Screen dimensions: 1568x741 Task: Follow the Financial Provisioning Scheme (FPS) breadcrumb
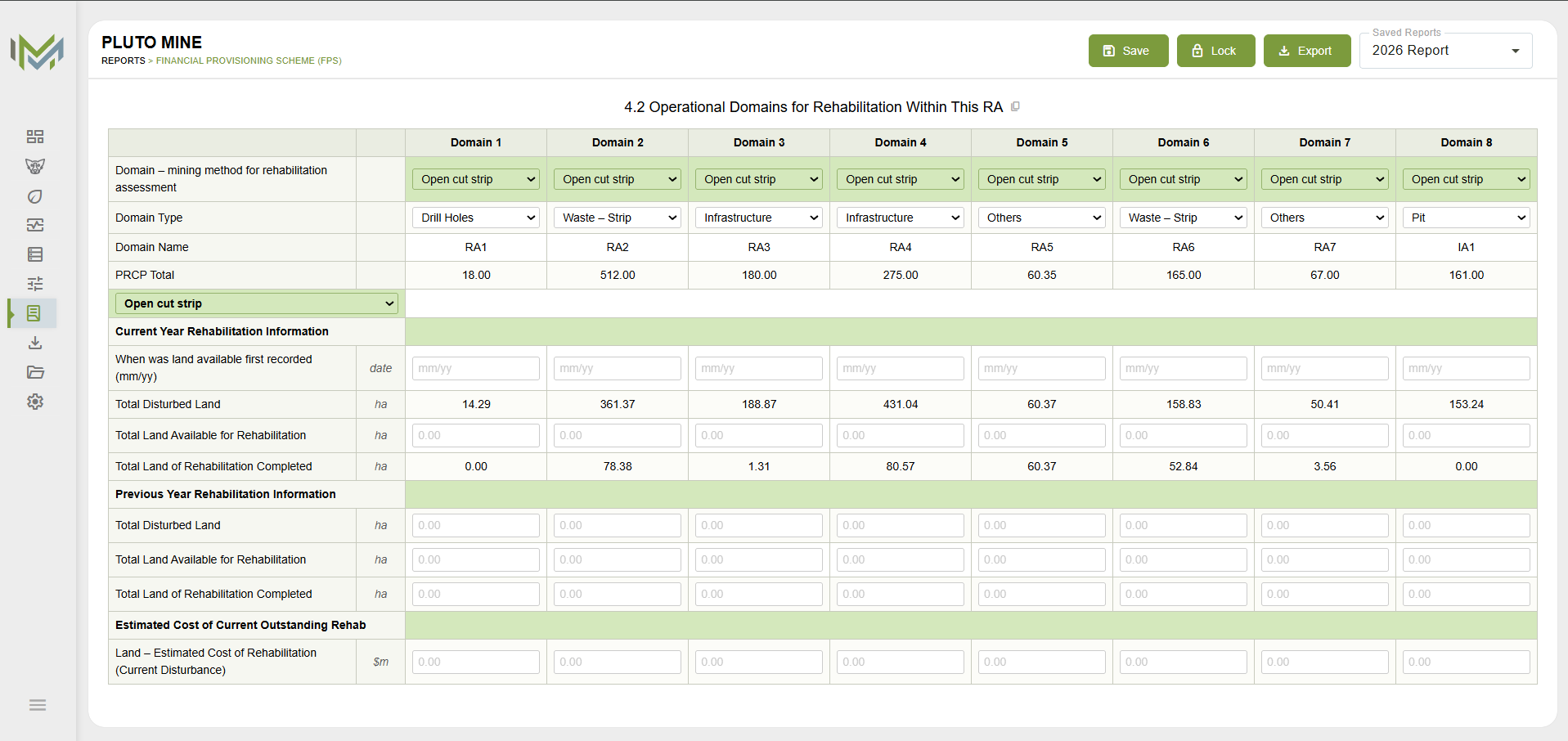pos(249,61)
